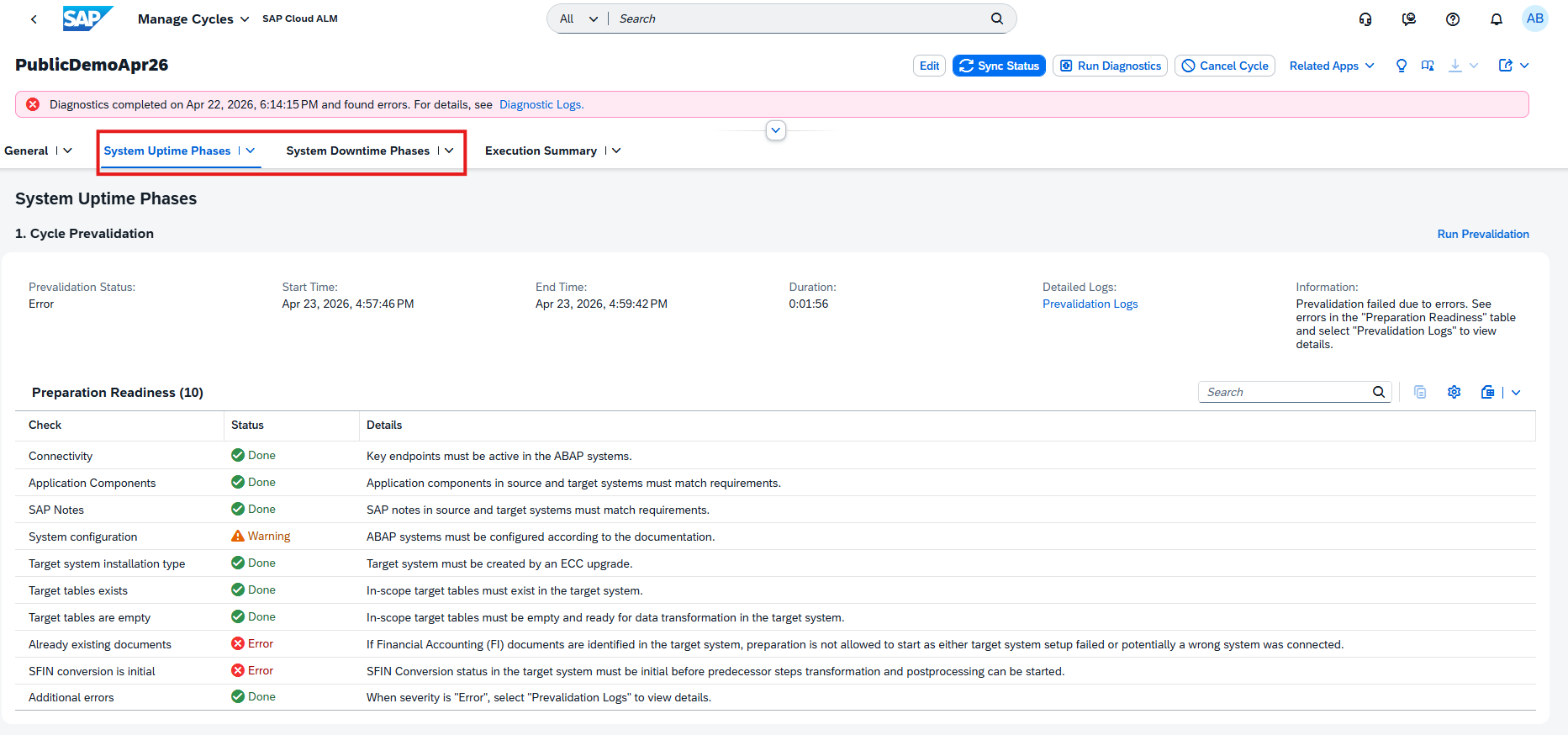The width and height of the screenshot is (1568, 735).
Task: Open the table settings gear icon
Action: click(1454, 392)
